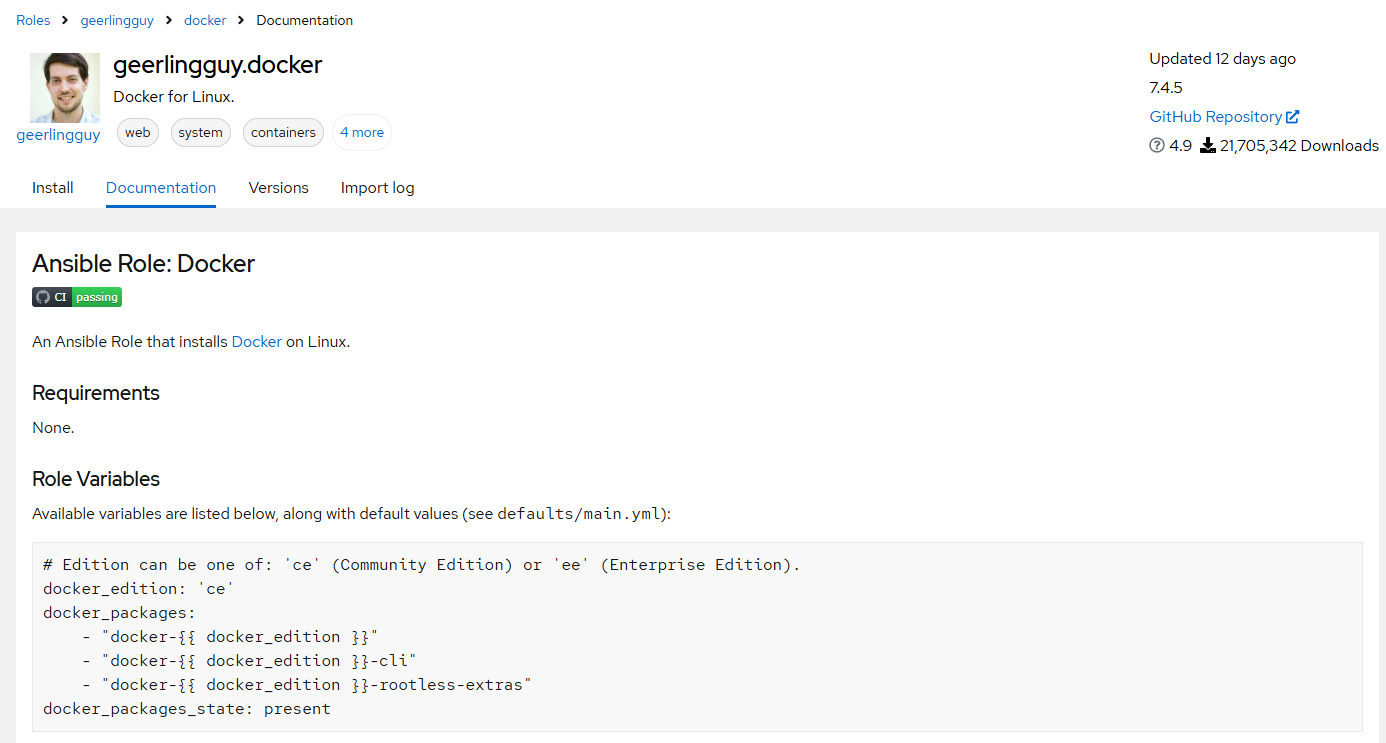
Task: Click the 'system' tag
Action: point(201,133)
